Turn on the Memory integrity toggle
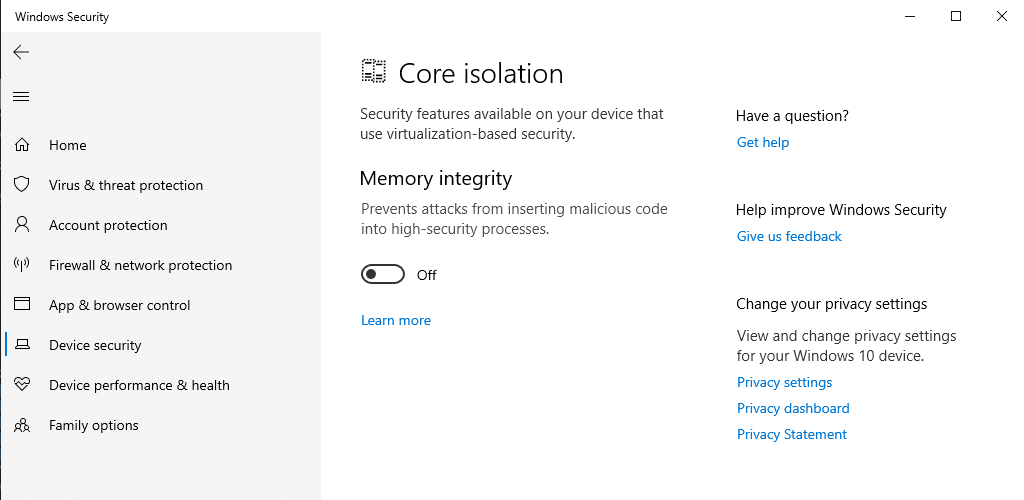This screenshot has height=500, width=1024. click(x=383, y=275)
